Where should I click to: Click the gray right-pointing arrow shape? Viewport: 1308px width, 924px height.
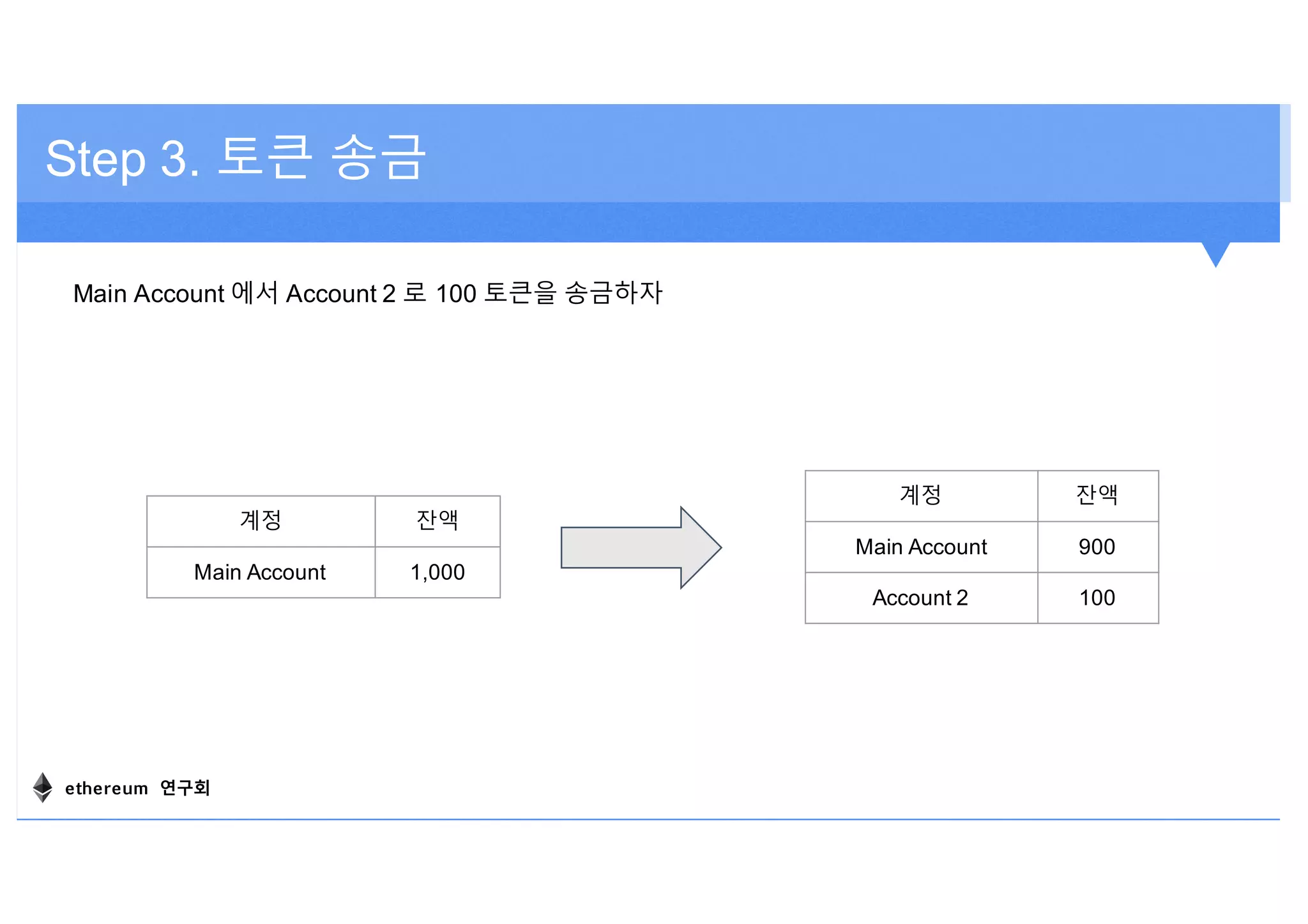click(x=641, y=547)
